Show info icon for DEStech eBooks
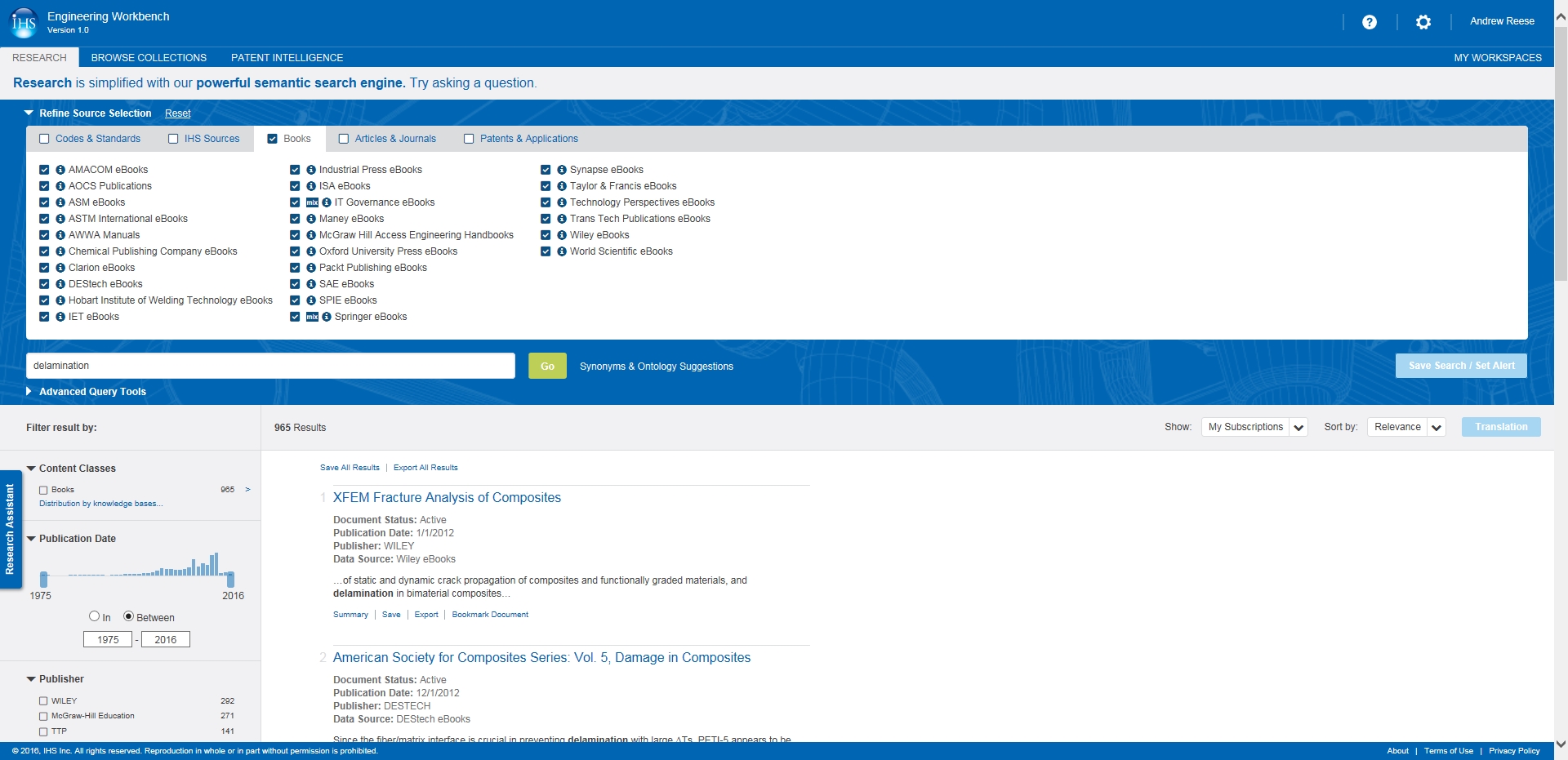Screen dimensions: 1568x760 tap(60, 284)
